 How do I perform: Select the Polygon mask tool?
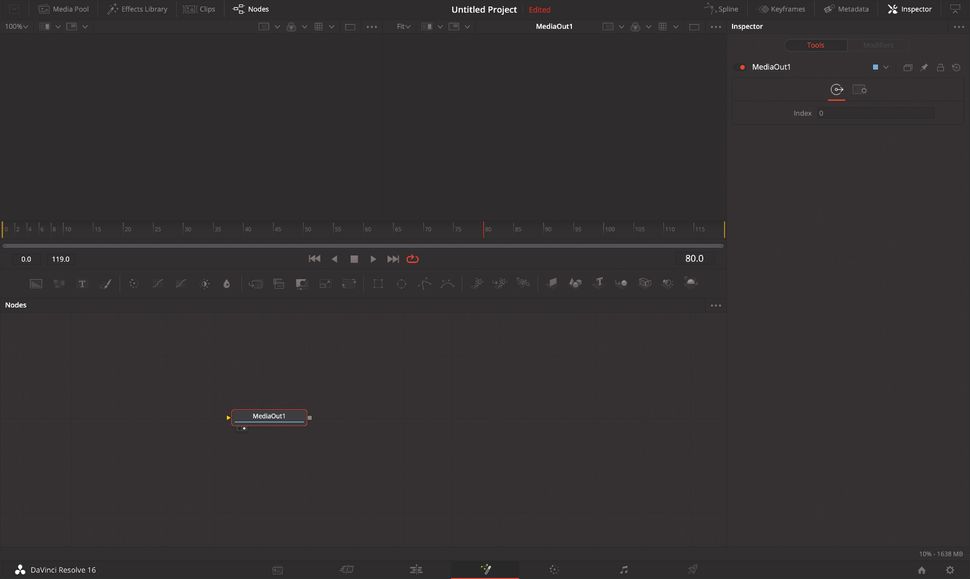[426, 283]
